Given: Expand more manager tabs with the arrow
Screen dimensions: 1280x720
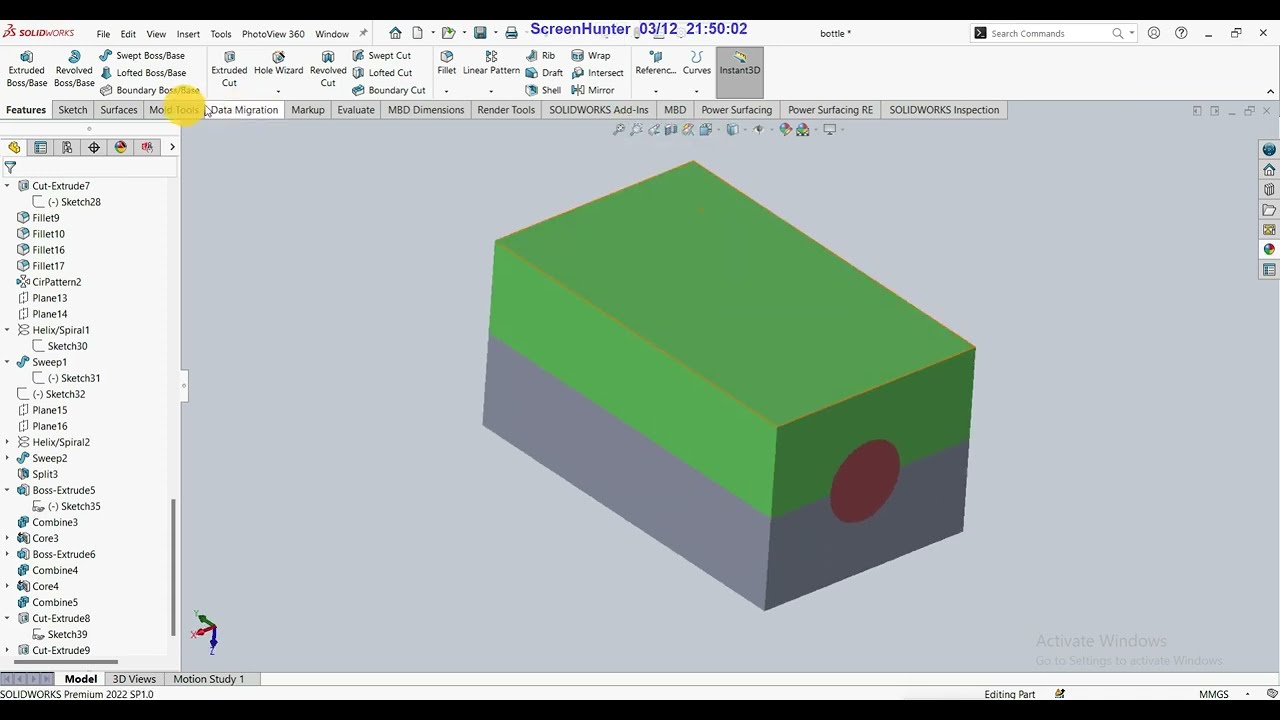Looking at the screenshot, I should tap(172, 147).
